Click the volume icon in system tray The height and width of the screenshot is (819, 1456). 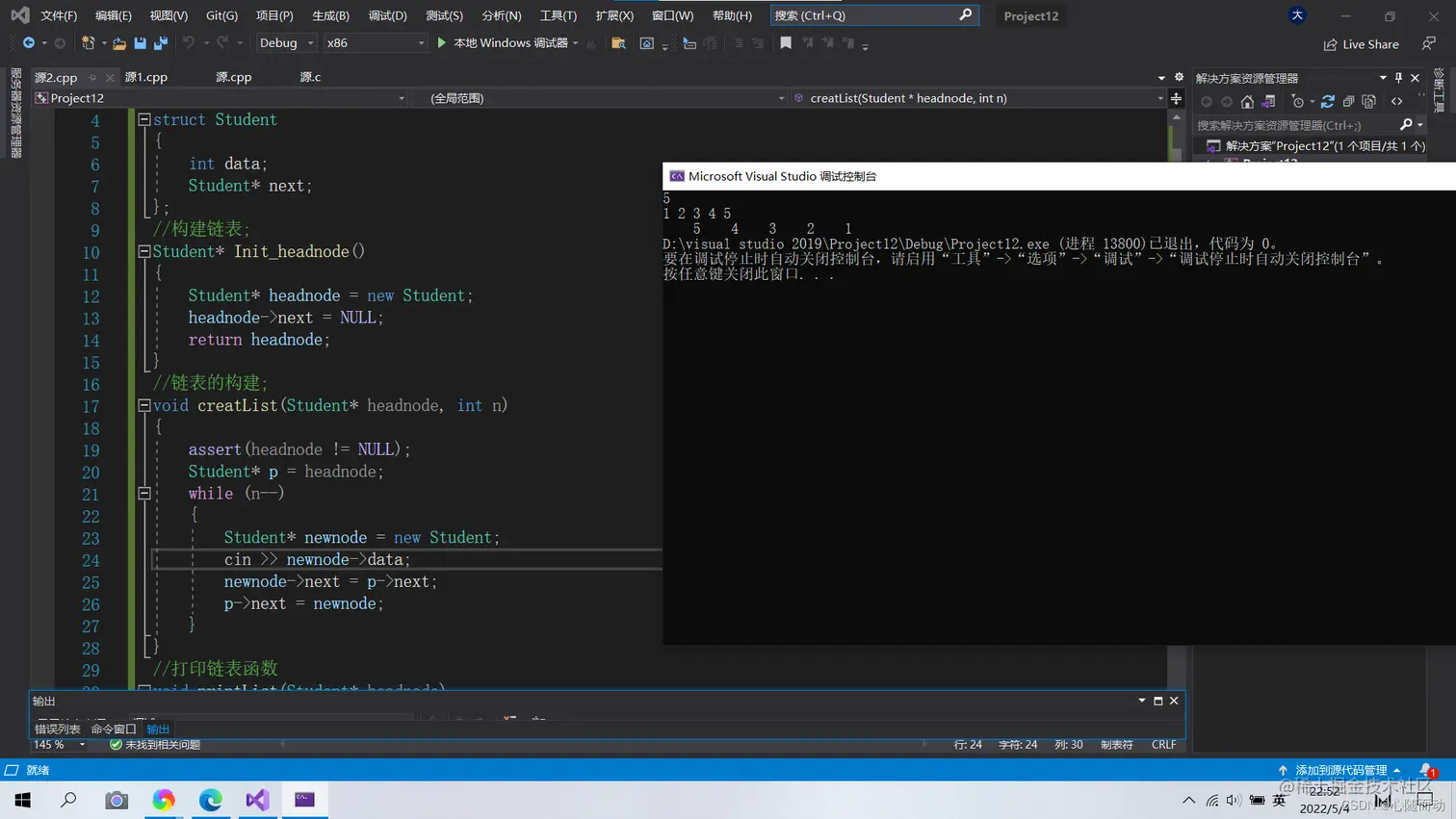[1234, 801]
